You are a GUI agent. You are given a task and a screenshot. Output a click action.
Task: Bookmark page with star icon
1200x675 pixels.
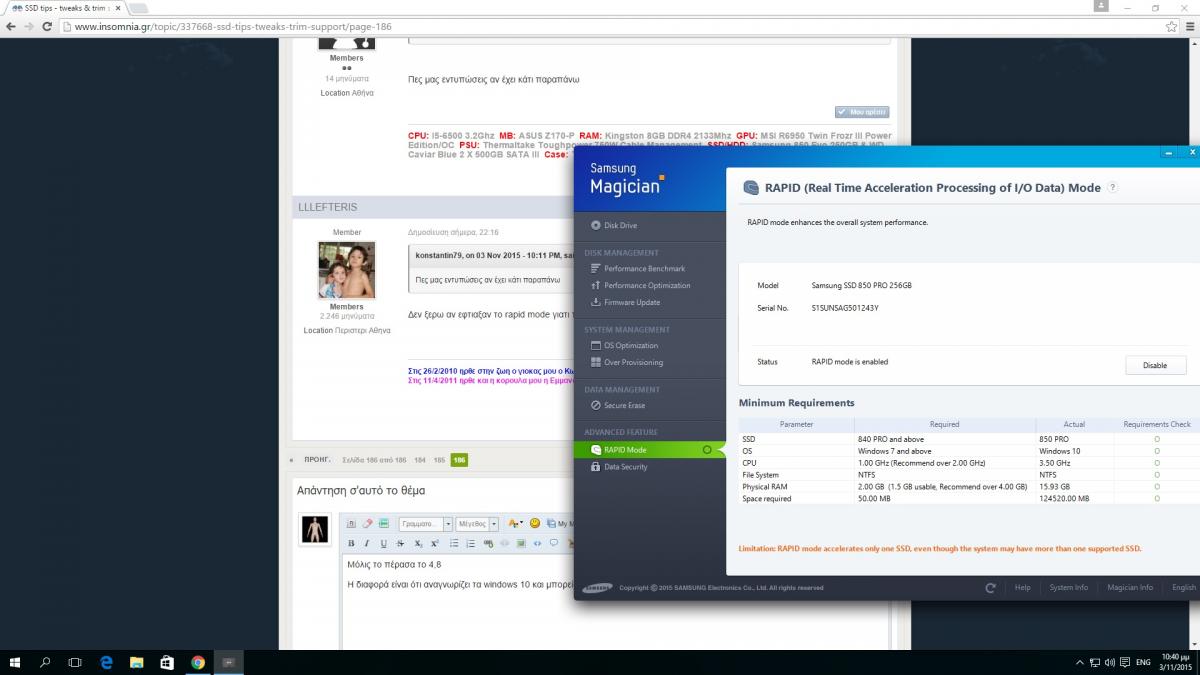point(1171,27)
